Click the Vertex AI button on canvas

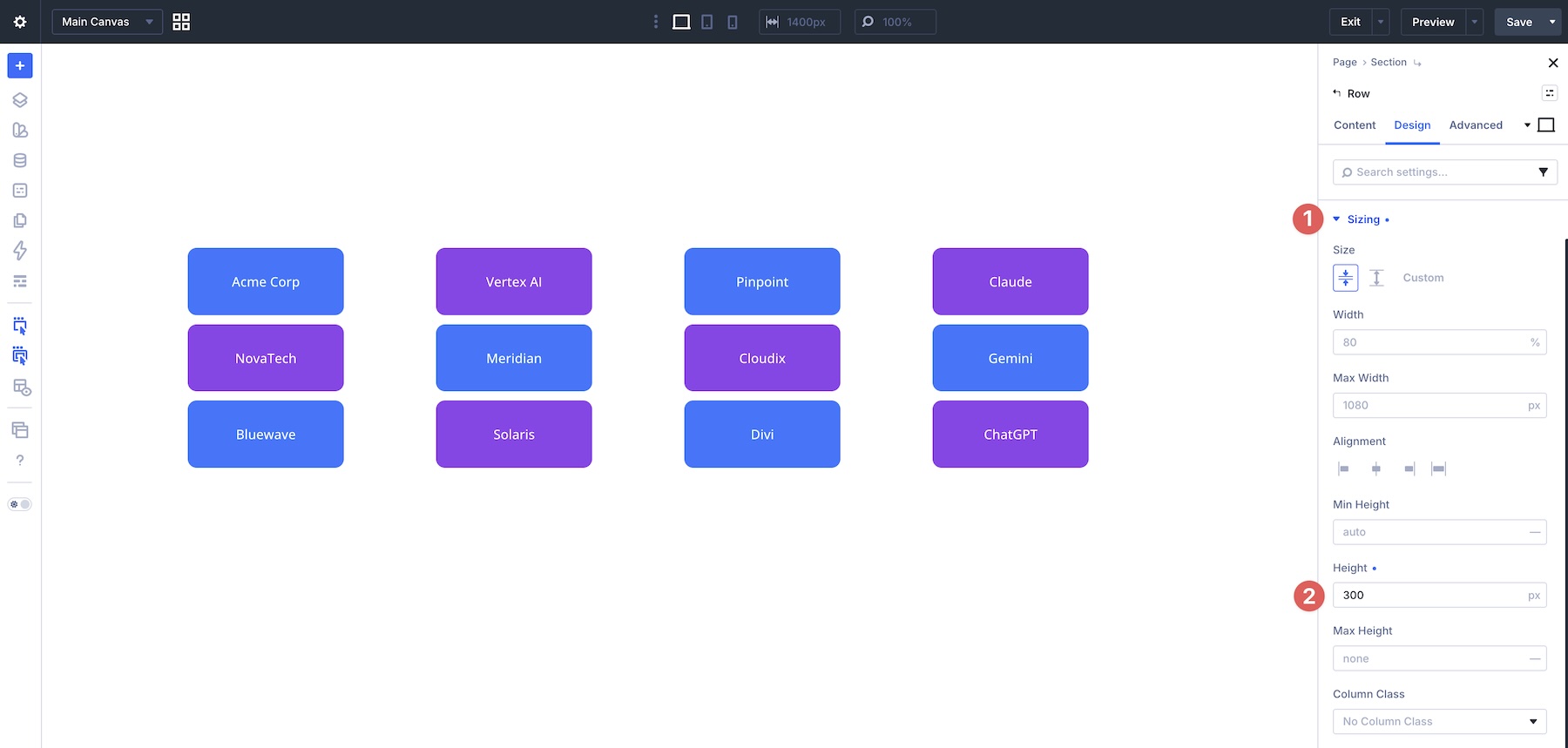[514, 281]
